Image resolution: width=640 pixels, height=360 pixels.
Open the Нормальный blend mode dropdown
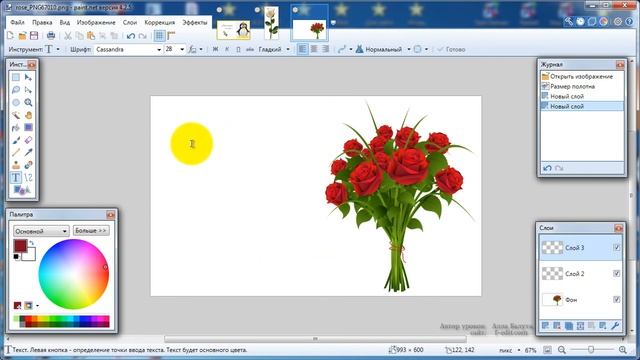coord(409,49)
